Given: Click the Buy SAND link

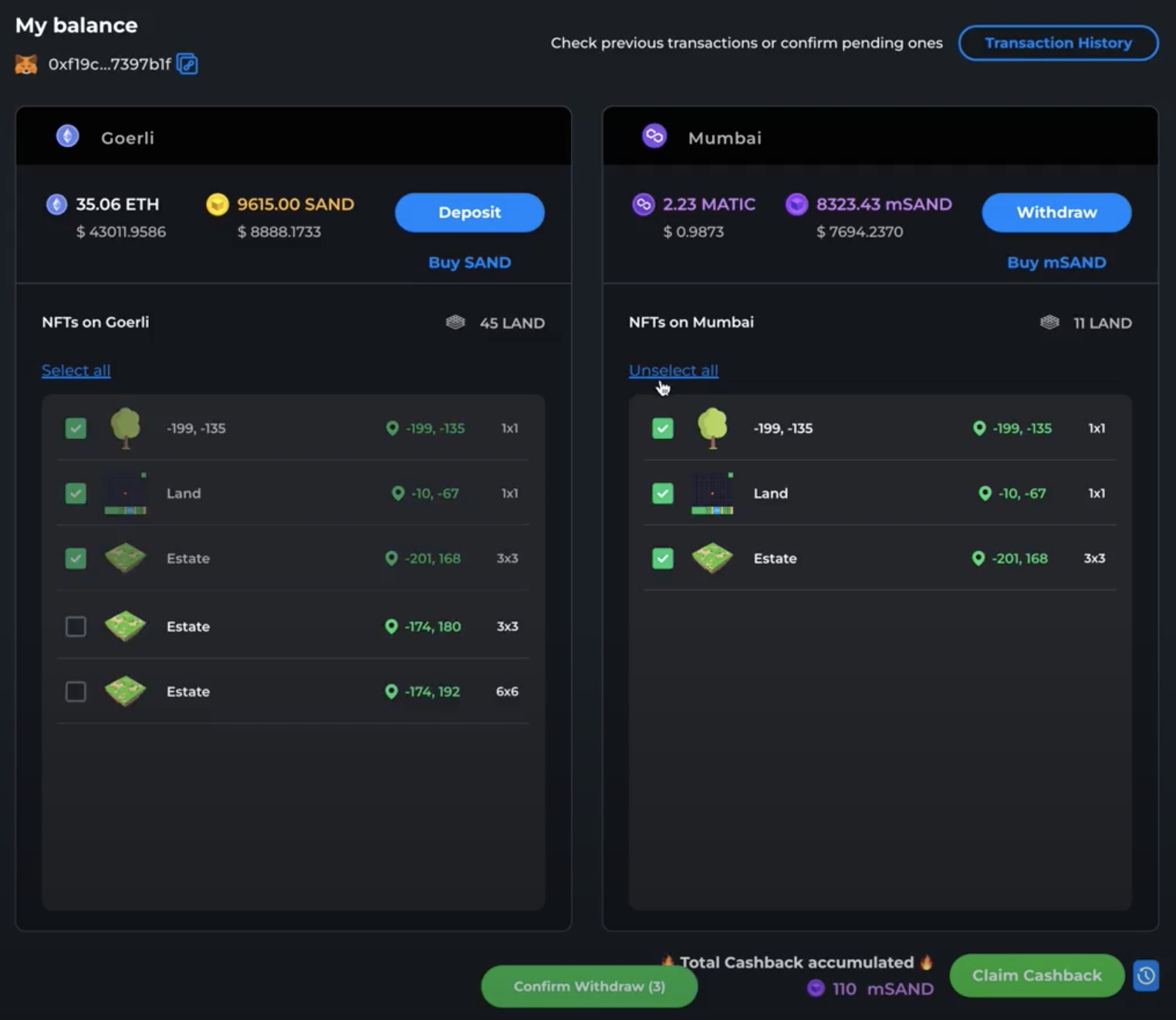Looking at the screenshot, I should point(469,262).
